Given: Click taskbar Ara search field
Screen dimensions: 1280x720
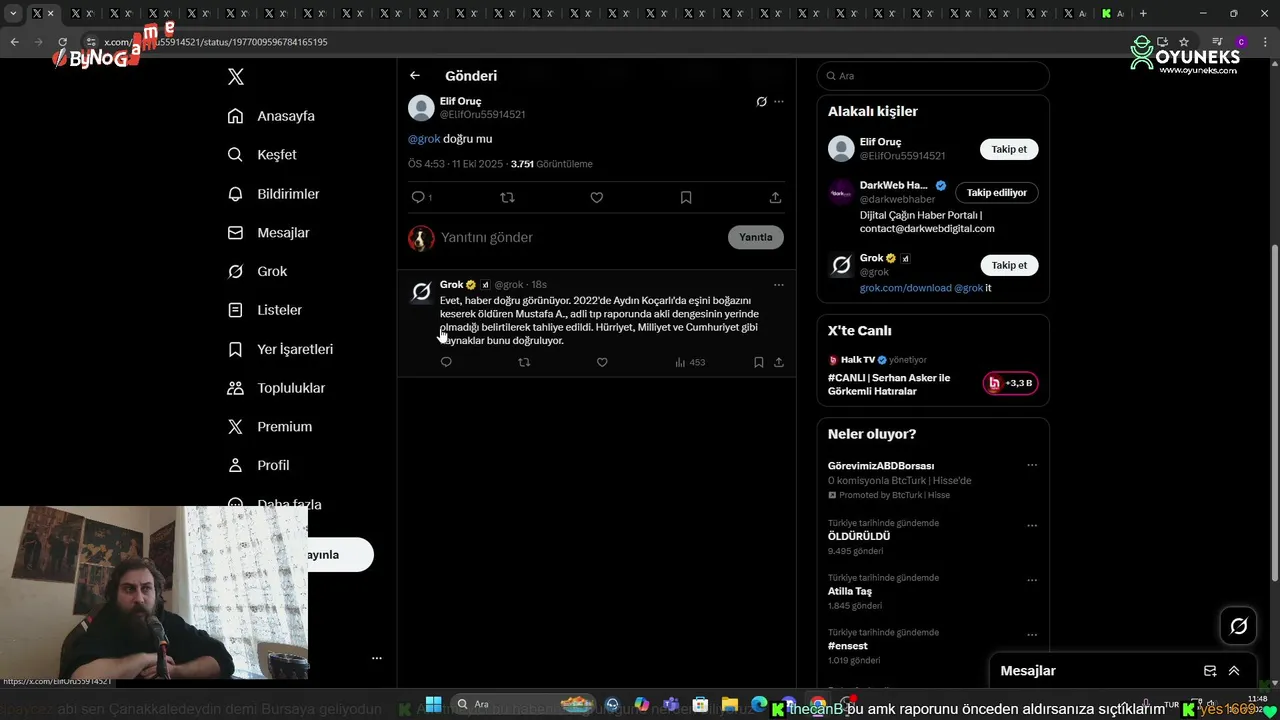Looking at the screenshot, I should [x=522, y=705].
